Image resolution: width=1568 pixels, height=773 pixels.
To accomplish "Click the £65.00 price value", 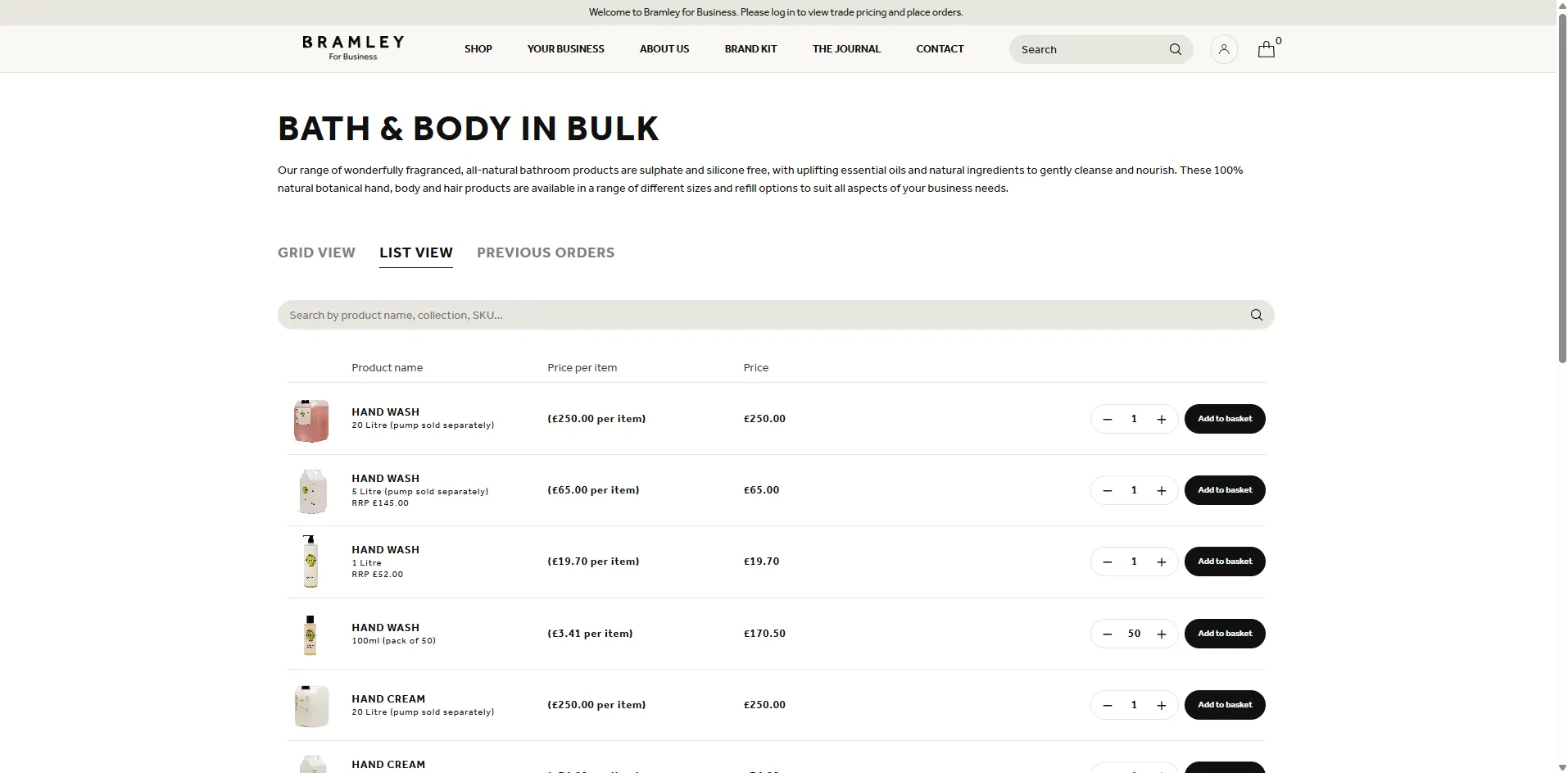I will (761, 490).
